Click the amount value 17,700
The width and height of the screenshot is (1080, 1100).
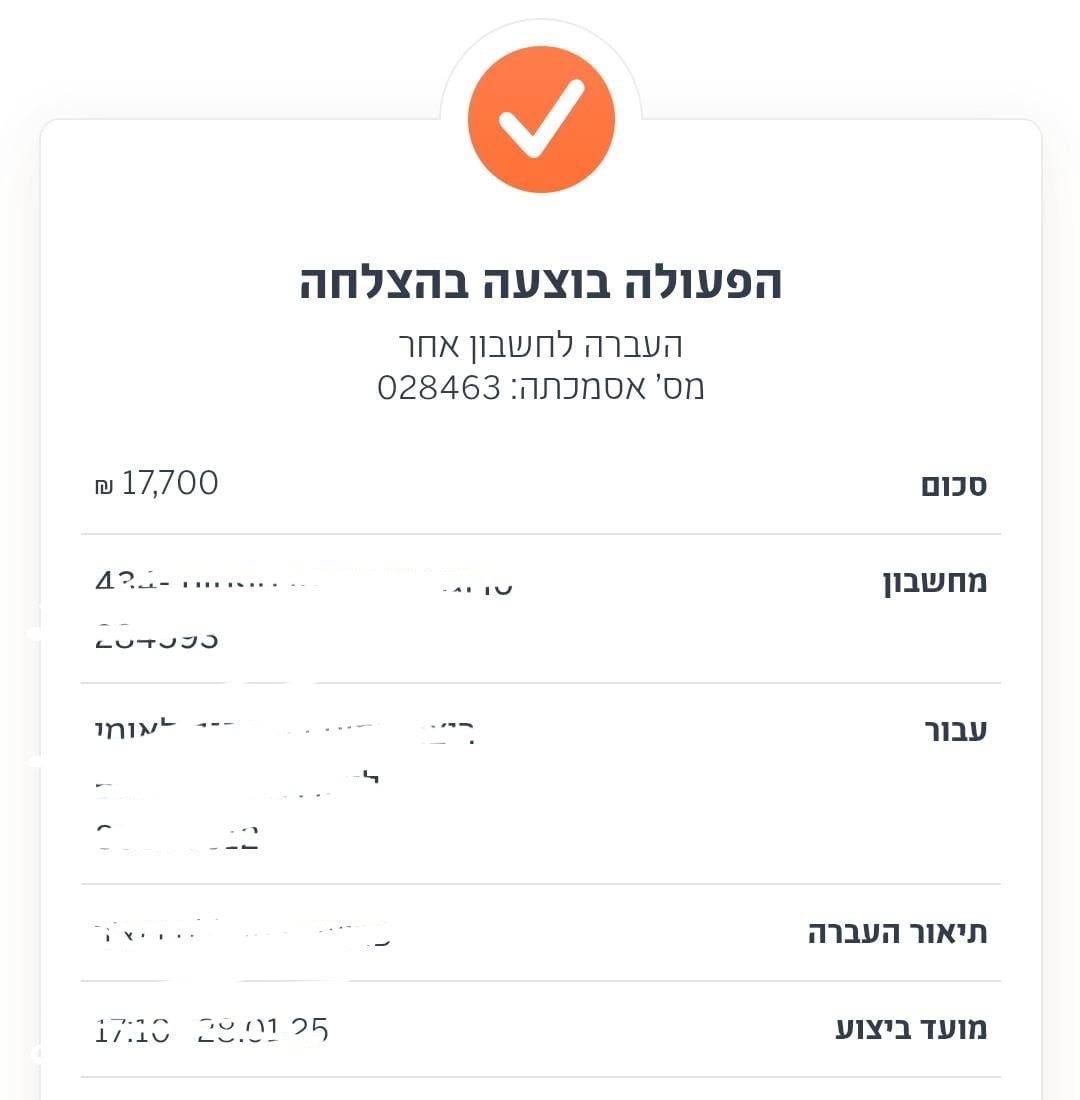170,483
